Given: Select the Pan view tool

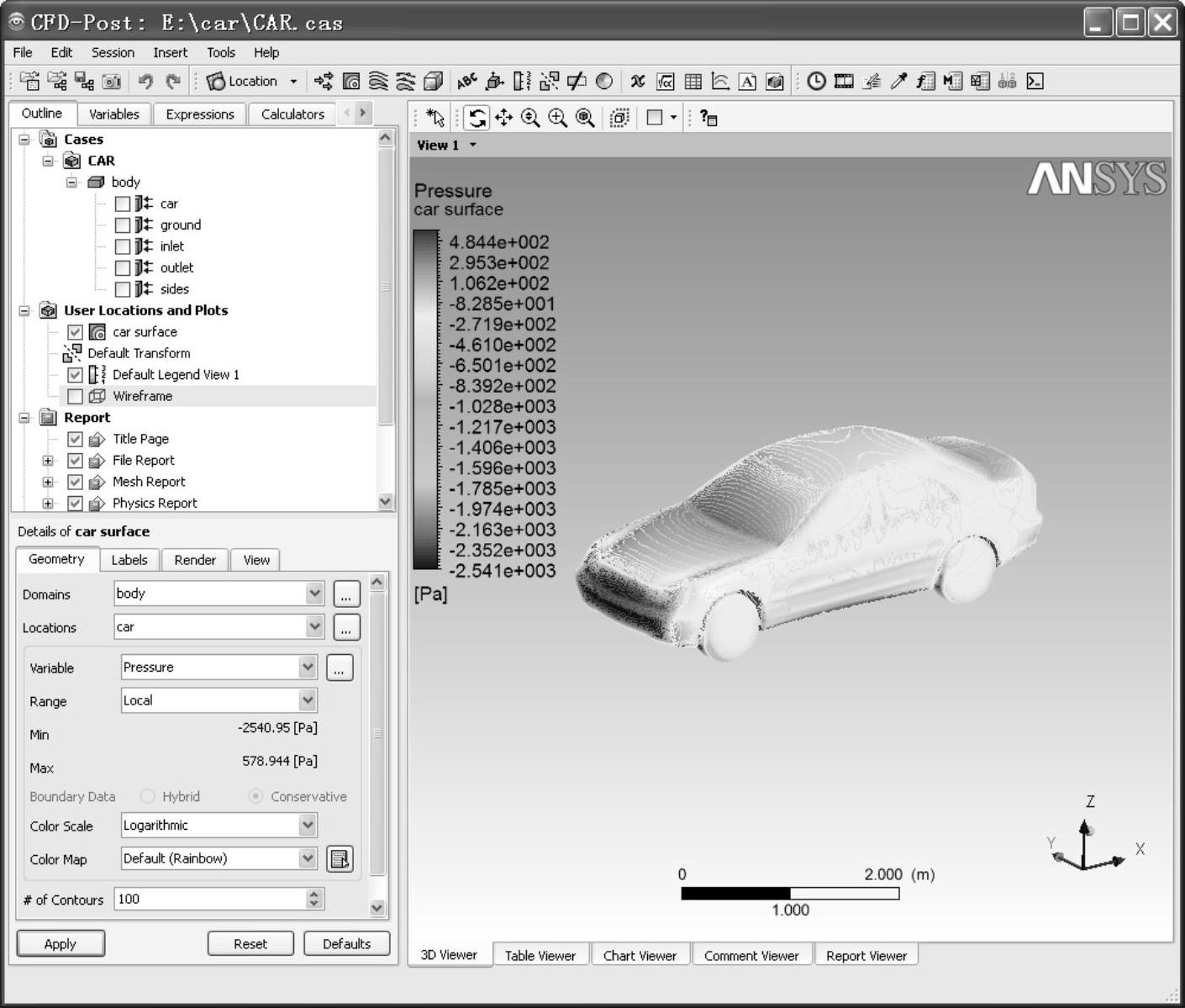Looking at the screenshot, I should tap(503, 119).
